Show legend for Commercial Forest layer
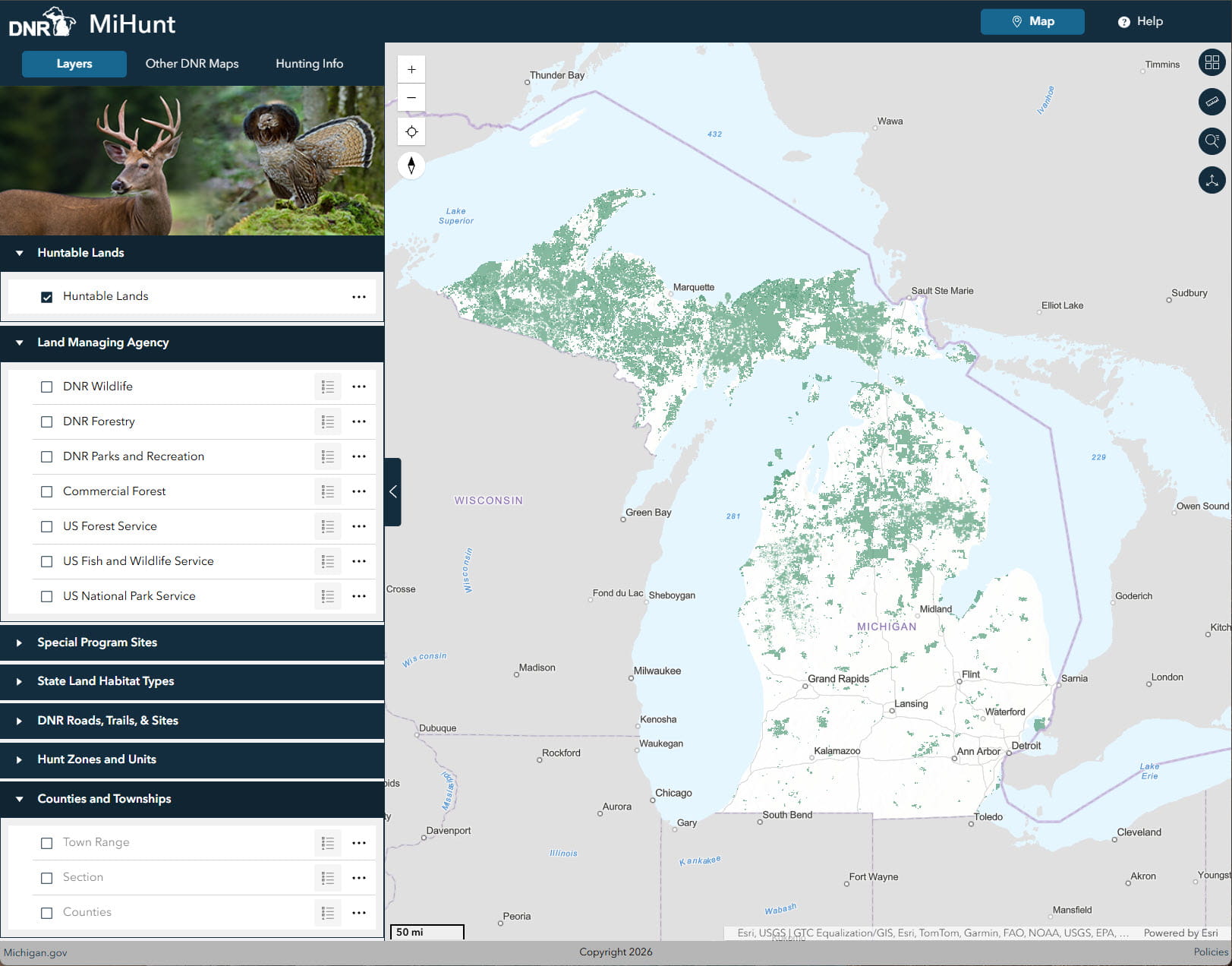The height and width of the screenshot is (966, 1232). pos(328,491)
